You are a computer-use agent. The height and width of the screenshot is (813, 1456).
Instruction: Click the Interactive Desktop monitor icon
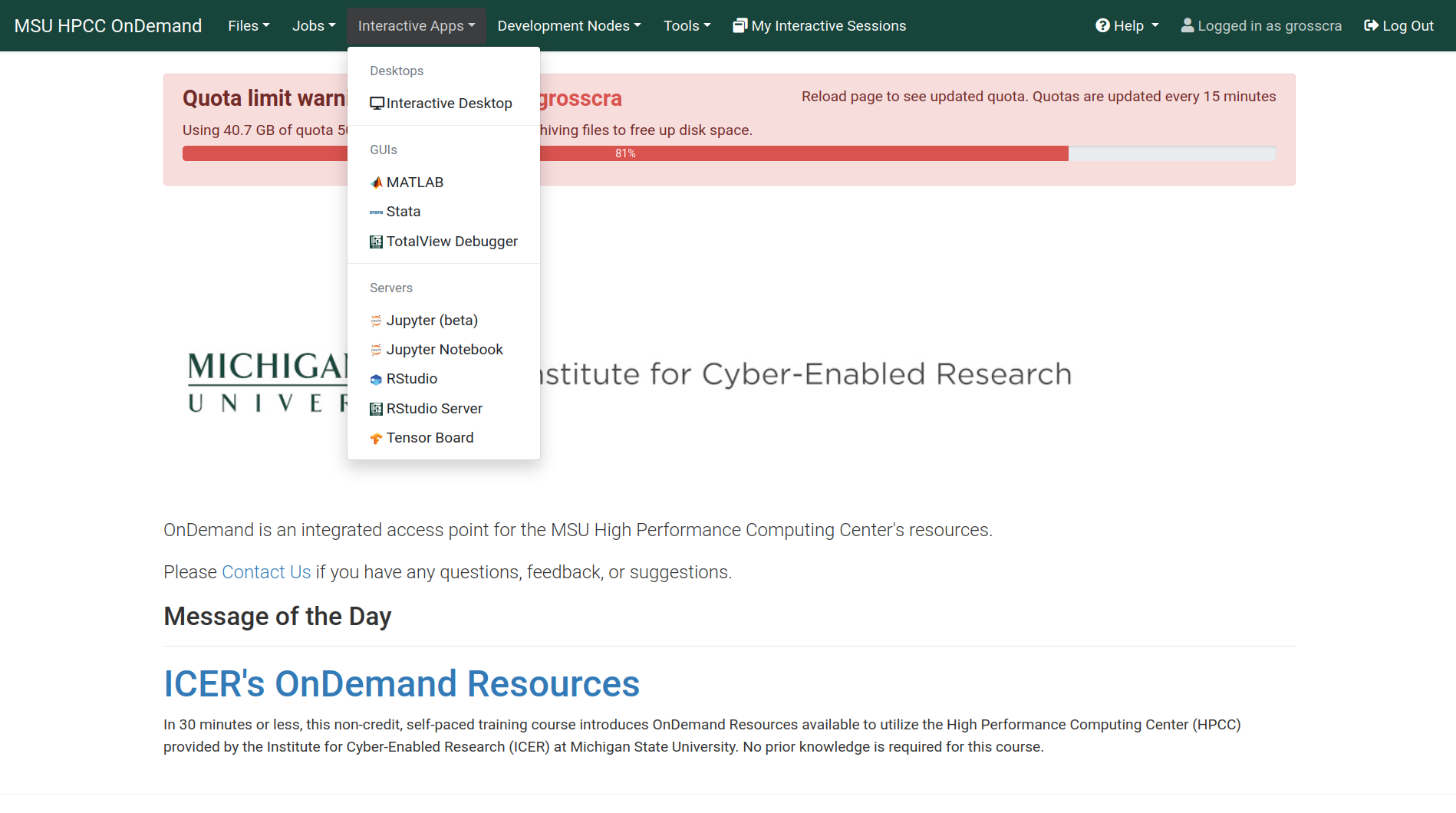[377, 104]
